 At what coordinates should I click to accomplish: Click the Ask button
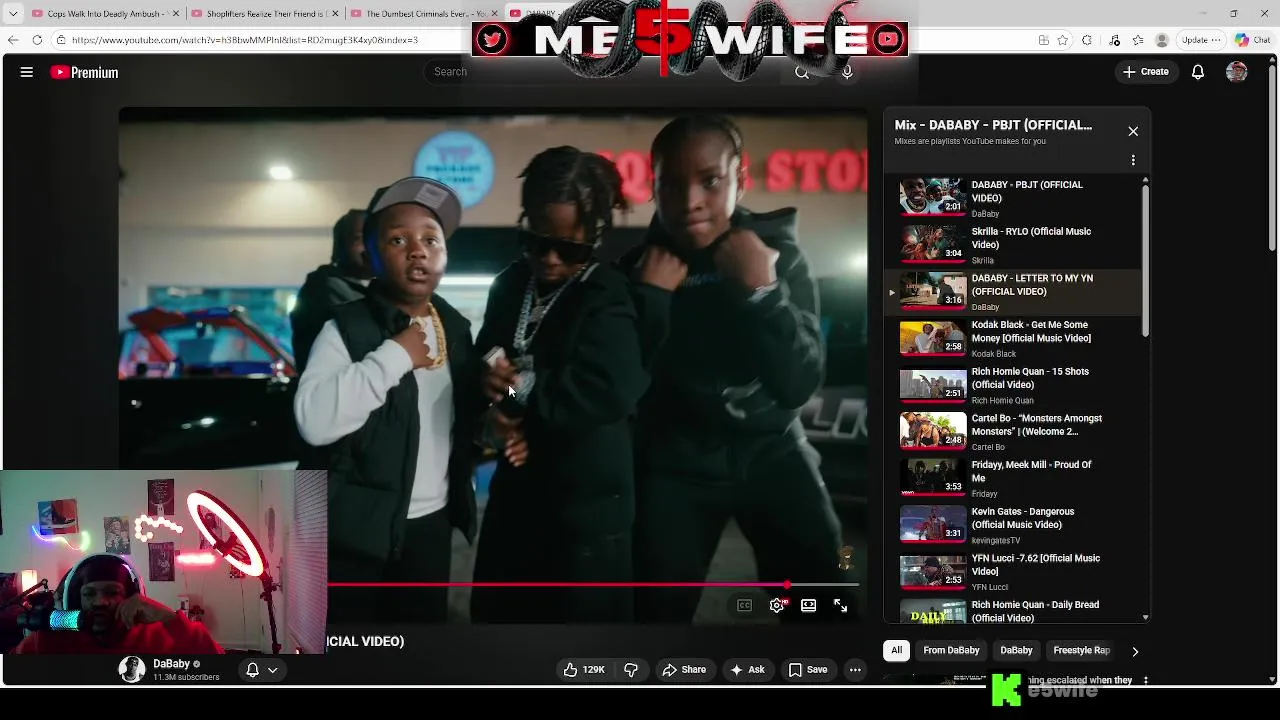(x=747, y=670)
